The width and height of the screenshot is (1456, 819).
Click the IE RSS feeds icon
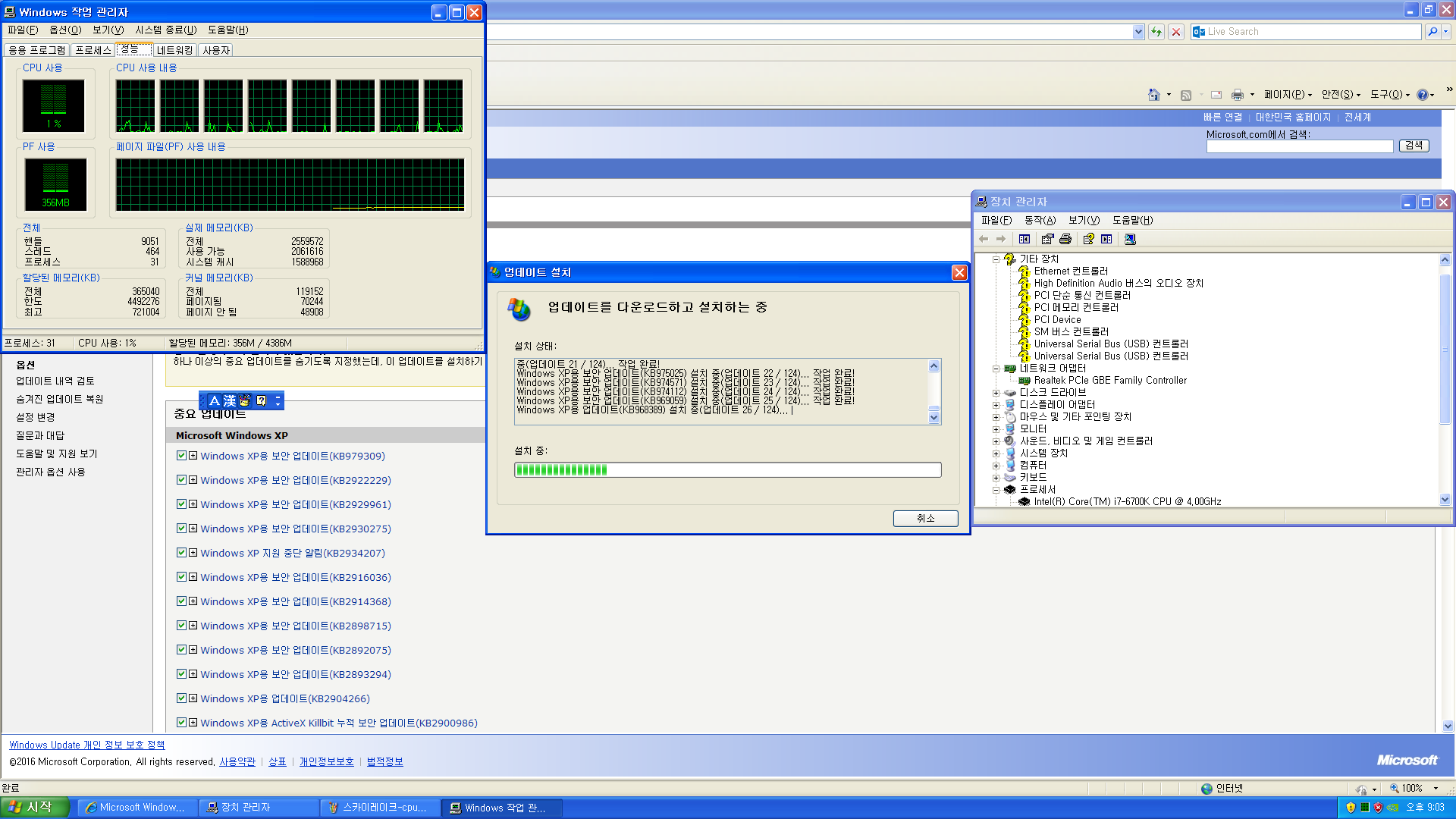(1186, 95)
